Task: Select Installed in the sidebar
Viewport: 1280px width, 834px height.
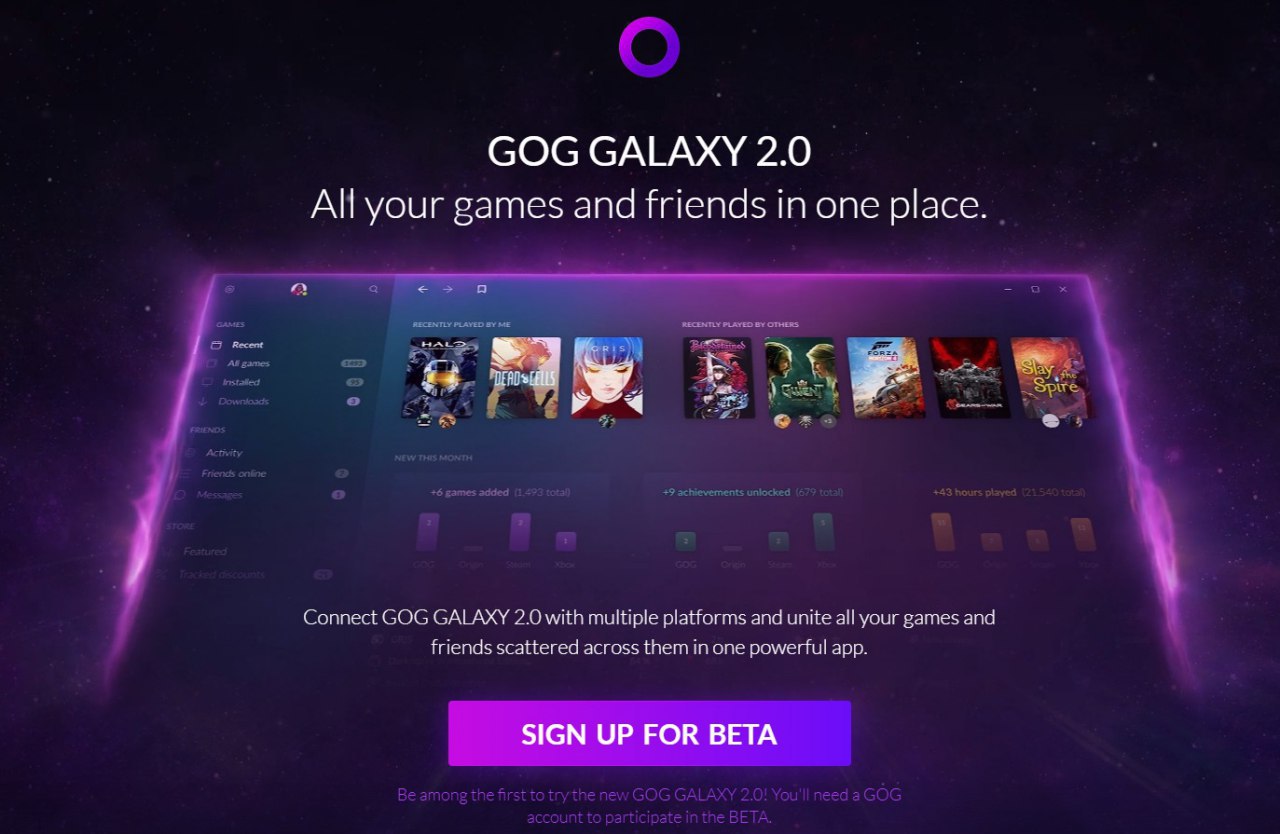Action: pyautogui.click(x=277, y=382)
